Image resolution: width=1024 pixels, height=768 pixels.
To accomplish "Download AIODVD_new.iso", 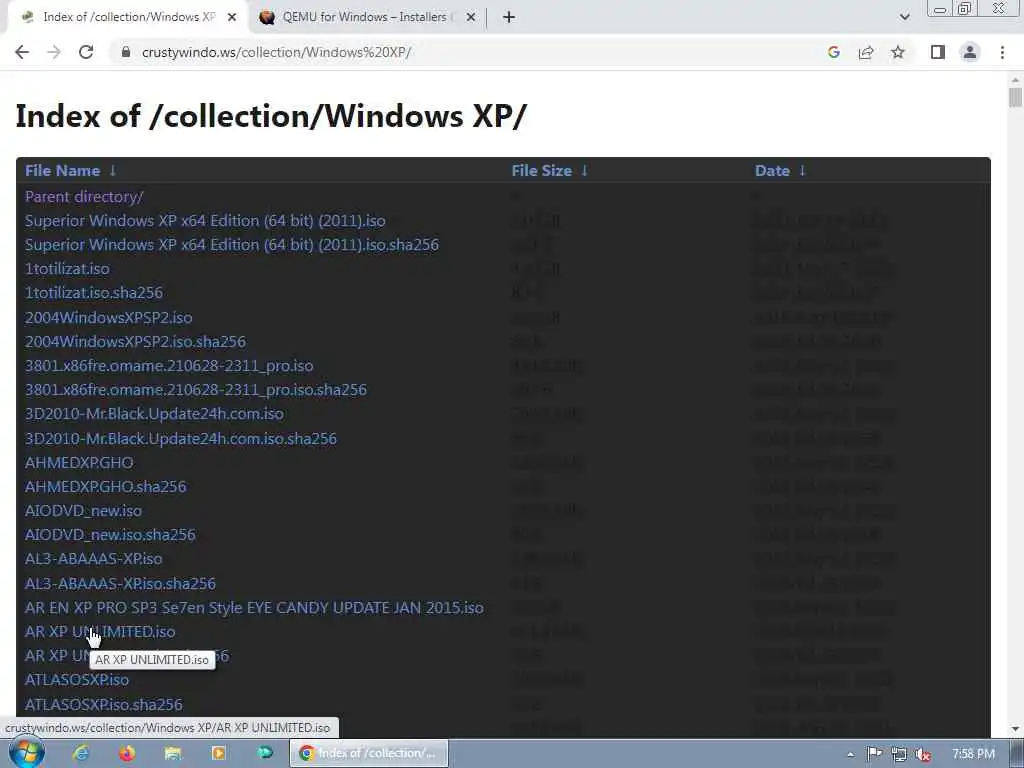I will point(84,511).
